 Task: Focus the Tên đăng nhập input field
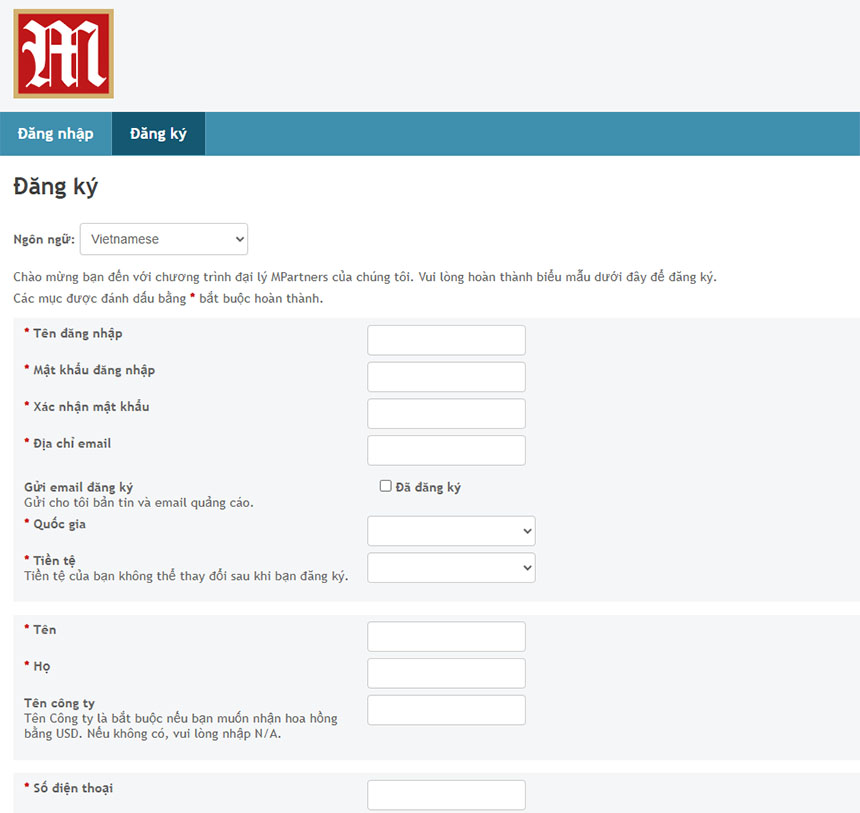[x=446, y=340]
